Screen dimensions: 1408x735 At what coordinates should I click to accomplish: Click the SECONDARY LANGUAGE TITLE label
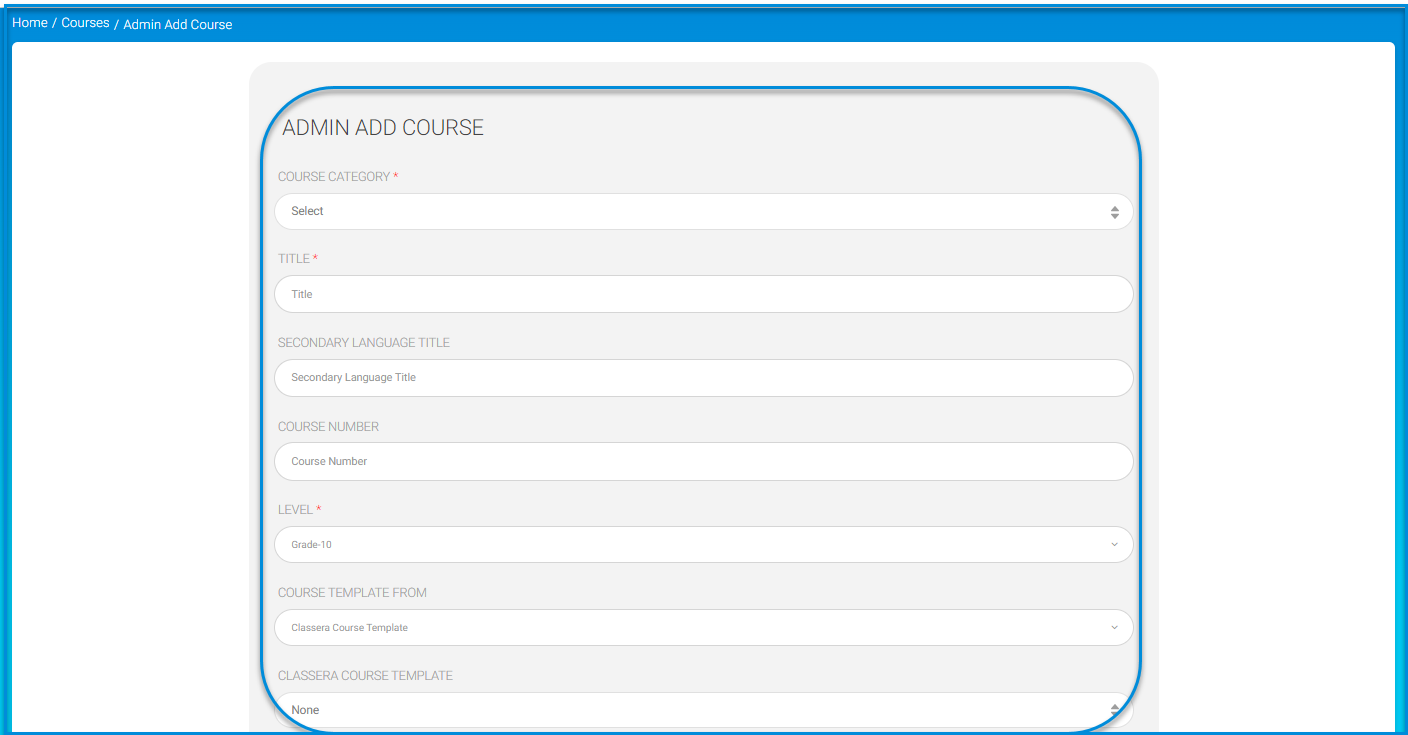click(364, 343)
